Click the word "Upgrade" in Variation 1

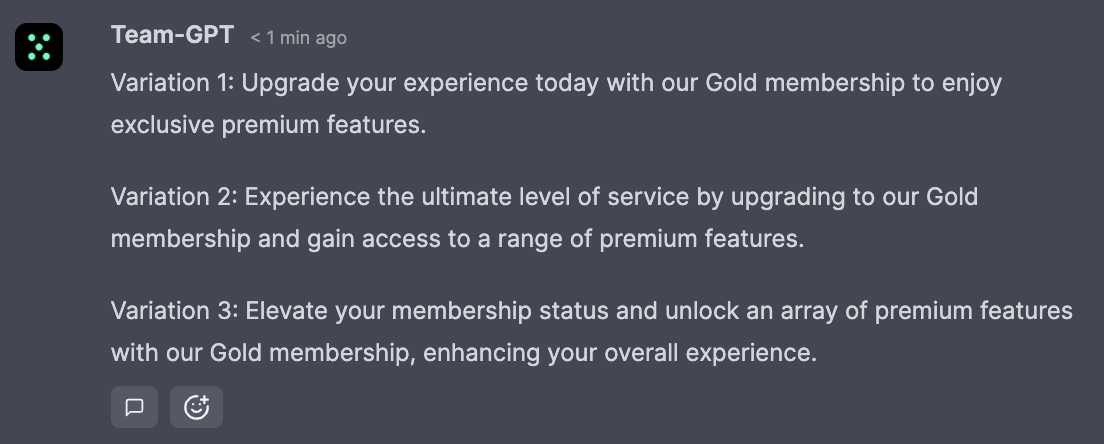290,83
